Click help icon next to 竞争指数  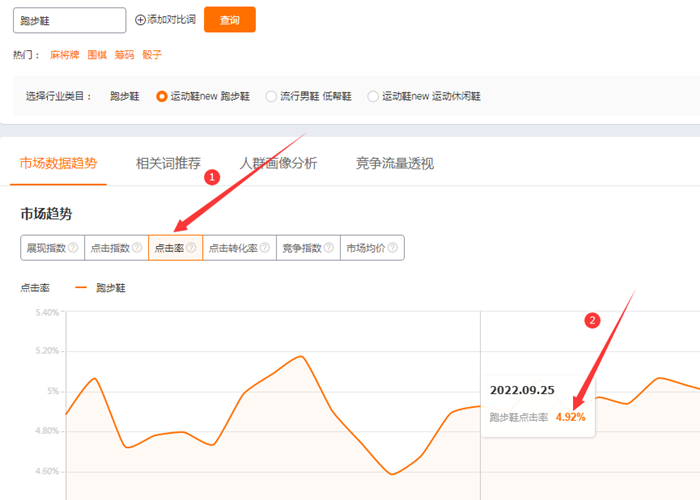click(327, 248)
